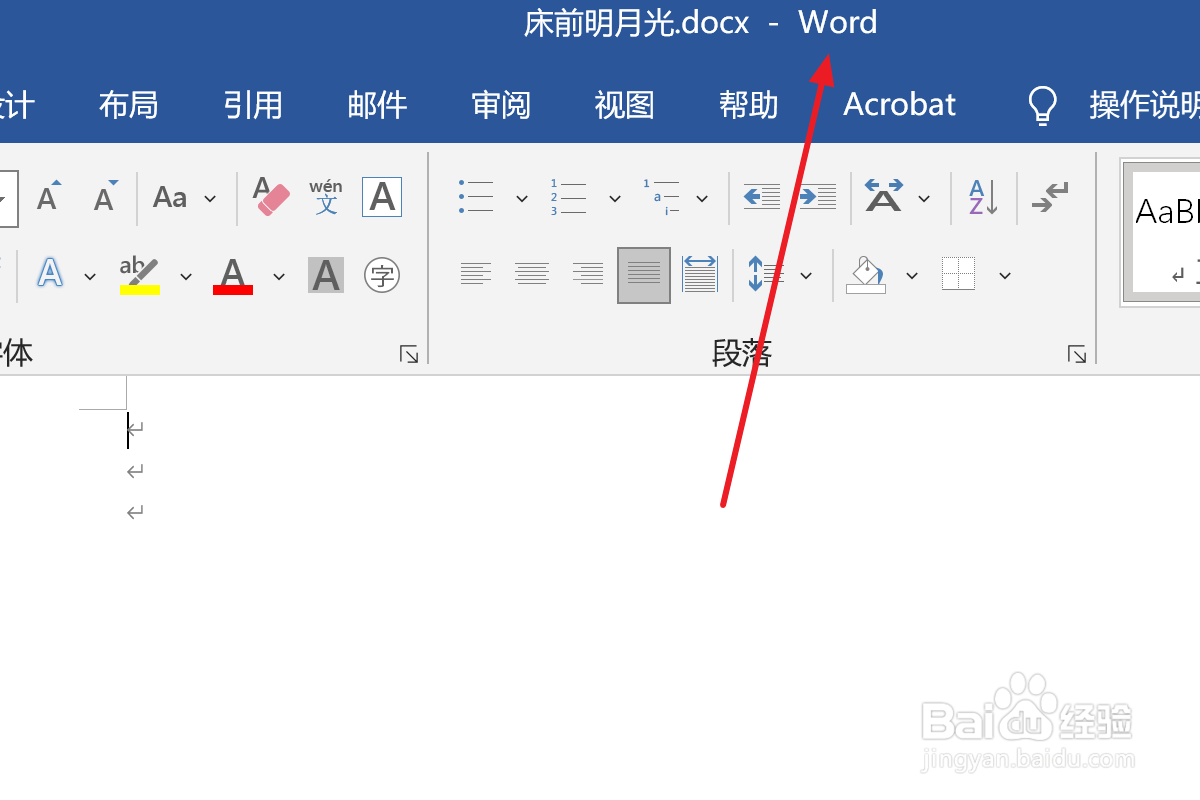This screenshot has height=800, width=1200.
Task: Apply red font color
Action: (x=233, y=274)
